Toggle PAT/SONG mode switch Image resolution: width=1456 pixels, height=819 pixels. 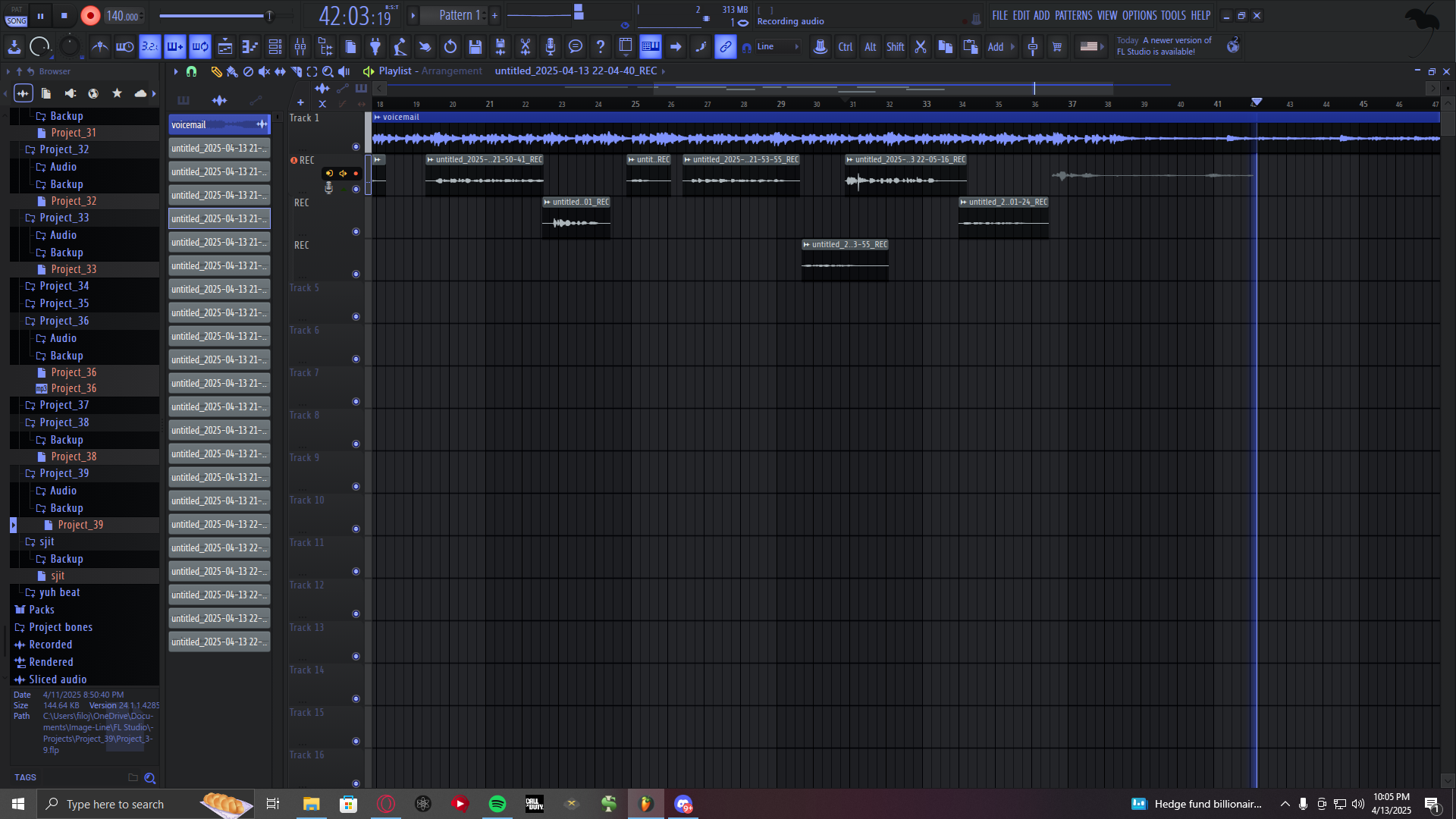pos(16,15)
